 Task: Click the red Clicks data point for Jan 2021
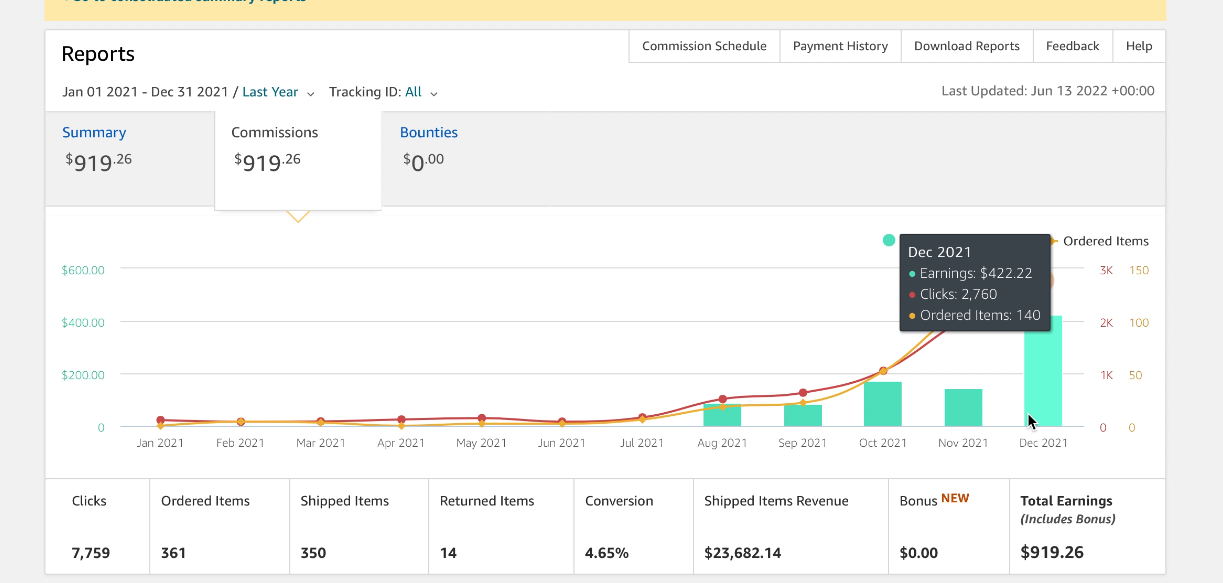[160, 420]
